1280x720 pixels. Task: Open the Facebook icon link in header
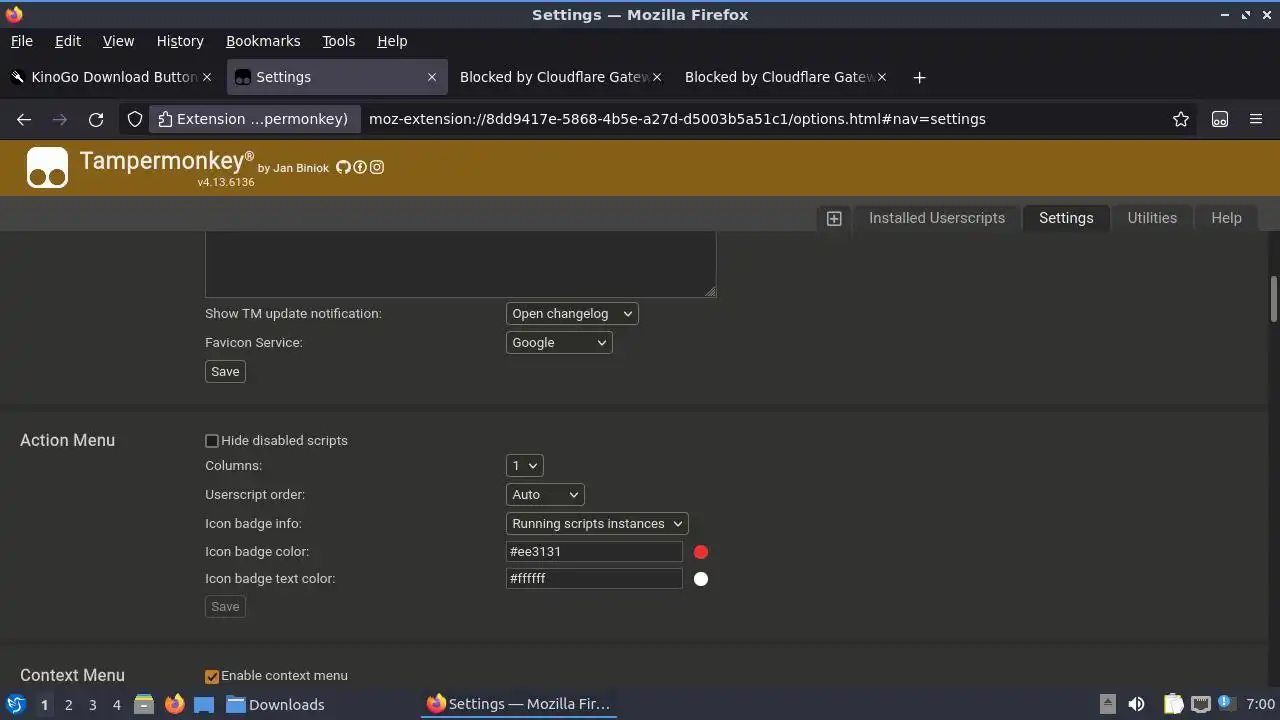360,167
